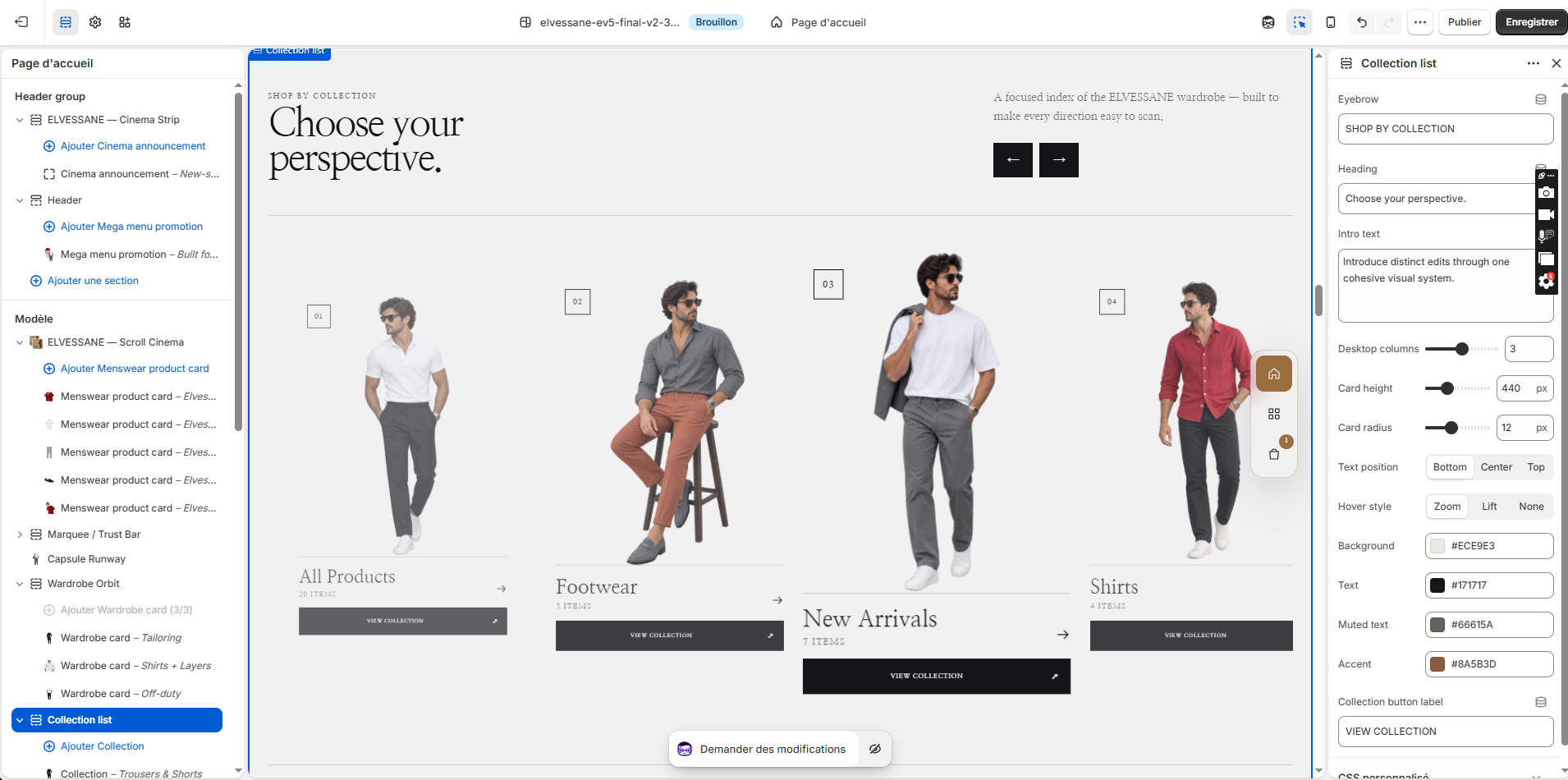Select Wardrobe card – Tailoring block

(x=121, y=638)
